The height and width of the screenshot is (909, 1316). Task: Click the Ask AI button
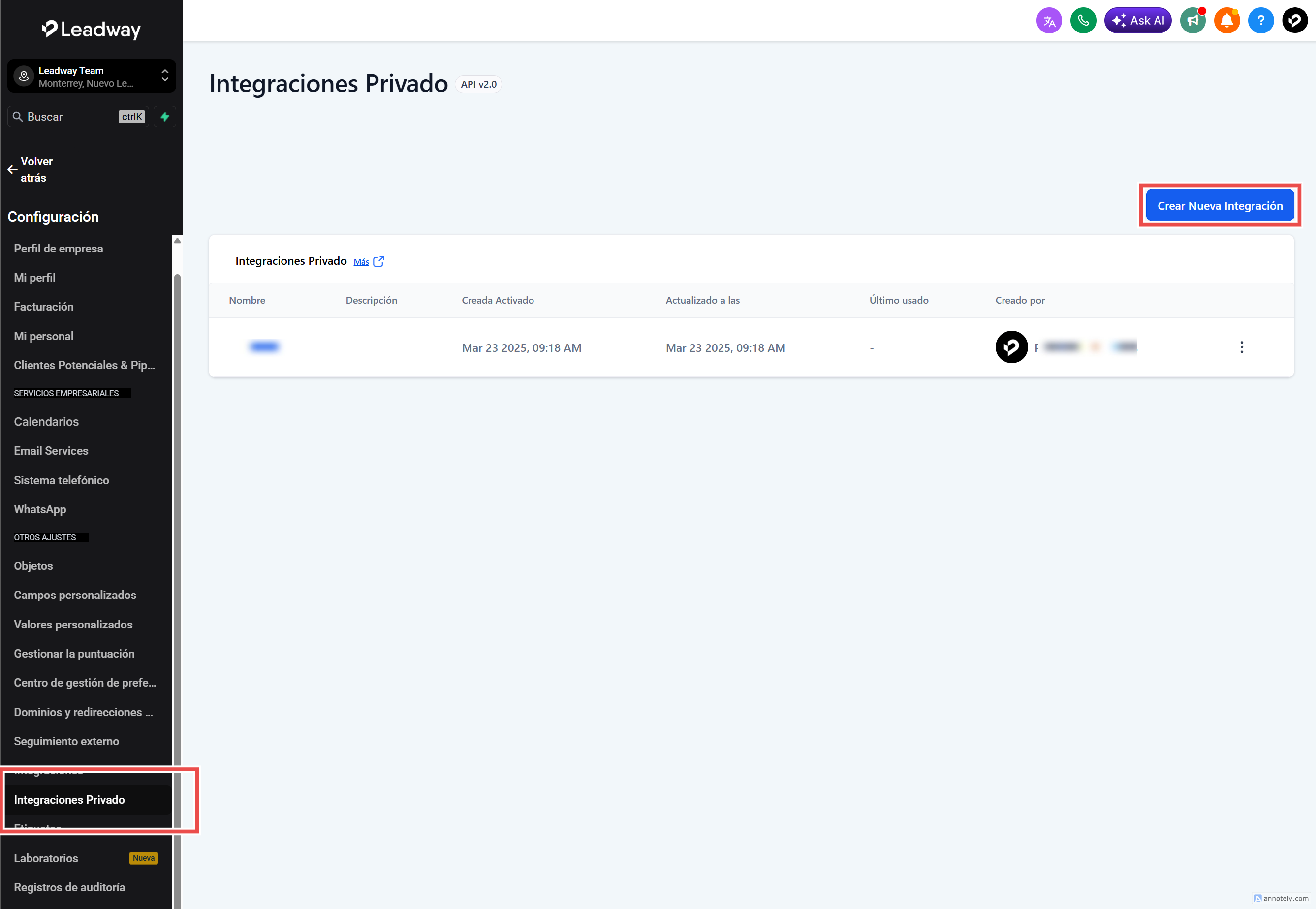coord(1138,20)
